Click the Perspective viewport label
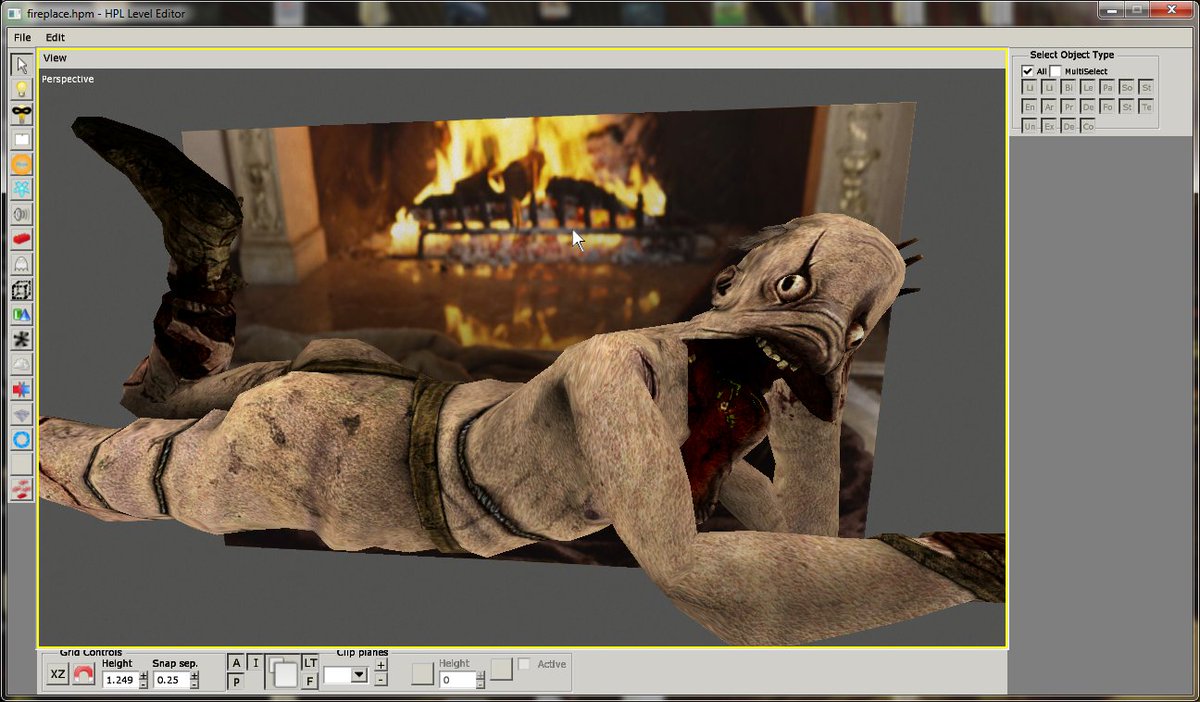The image size is (1200, 702). point(68,79)
